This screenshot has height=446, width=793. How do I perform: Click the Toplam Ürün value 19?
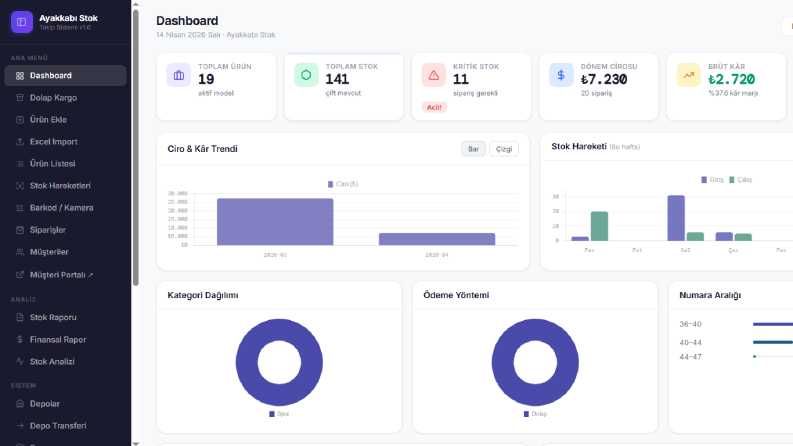[206, 79]
